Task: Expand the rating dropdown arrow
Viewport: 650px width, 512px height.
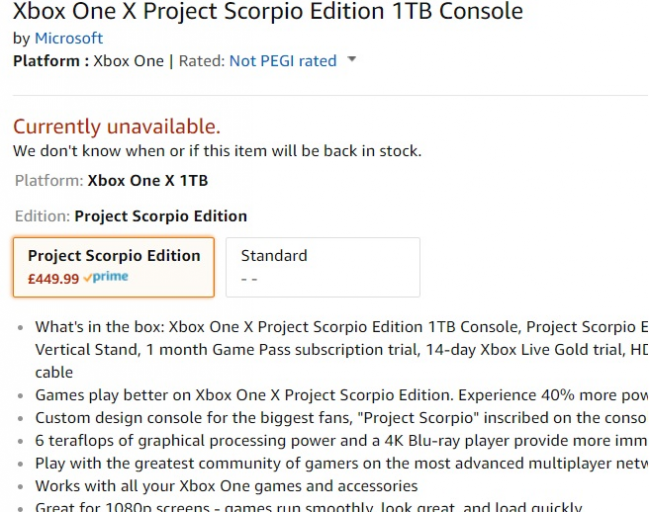Action: tap(352, 59)
